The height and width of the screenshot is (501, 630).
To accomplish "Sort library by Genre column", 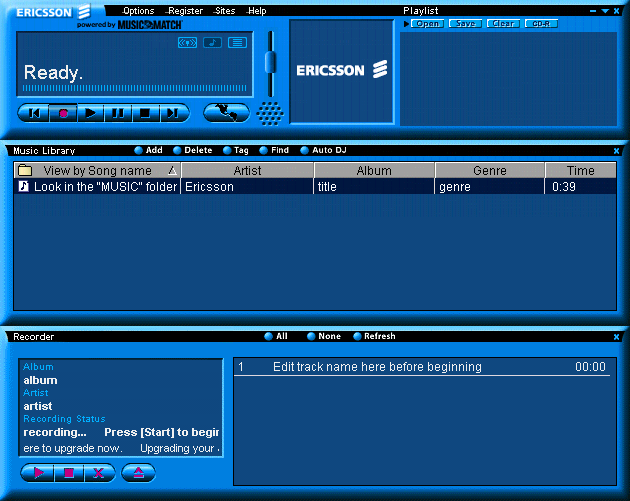I will [490, 170].
